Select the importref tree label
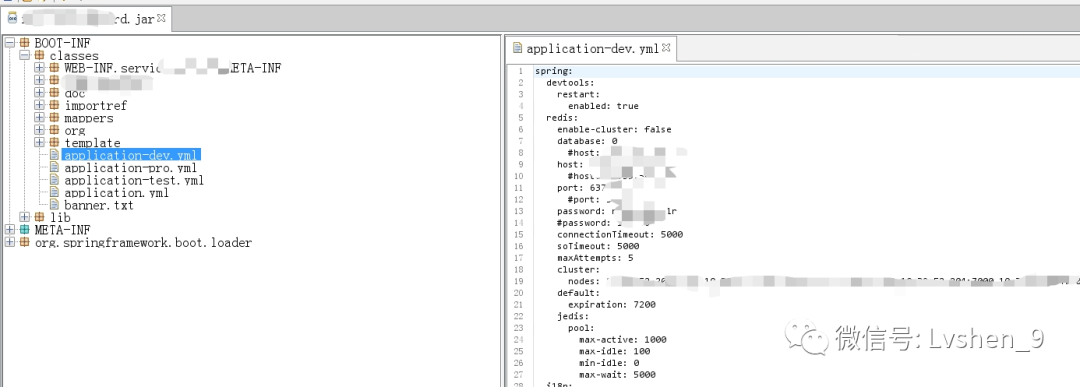The image size is (1080, 387). 95,105
